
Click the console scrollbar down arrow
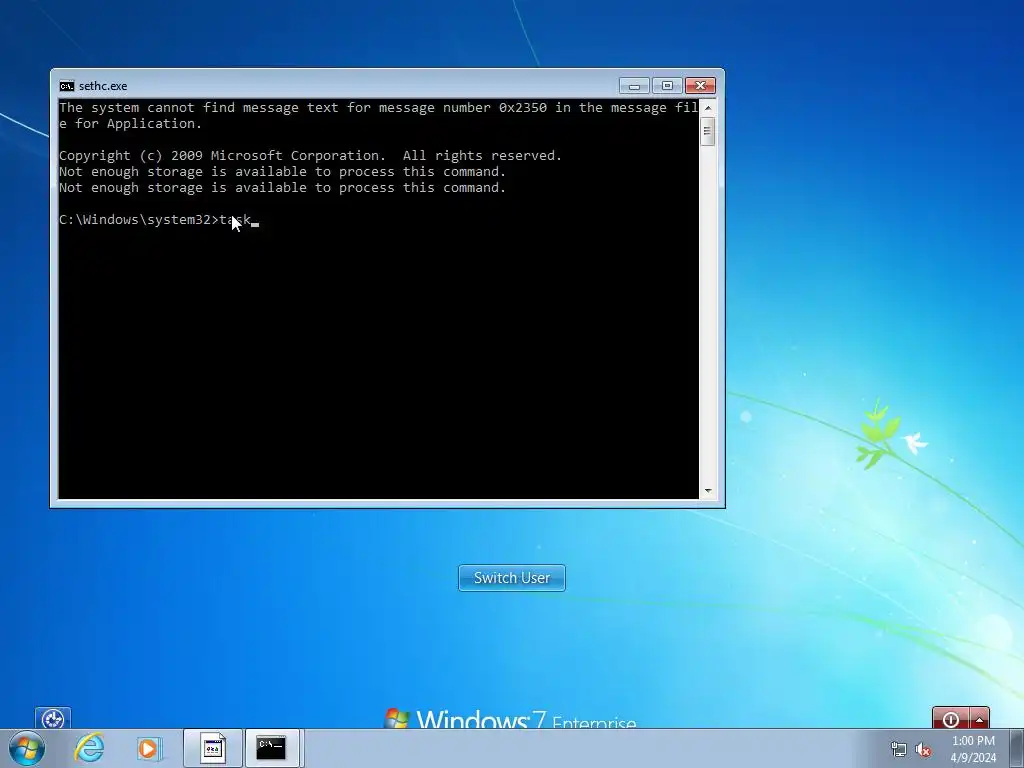[x=707, y=490]
